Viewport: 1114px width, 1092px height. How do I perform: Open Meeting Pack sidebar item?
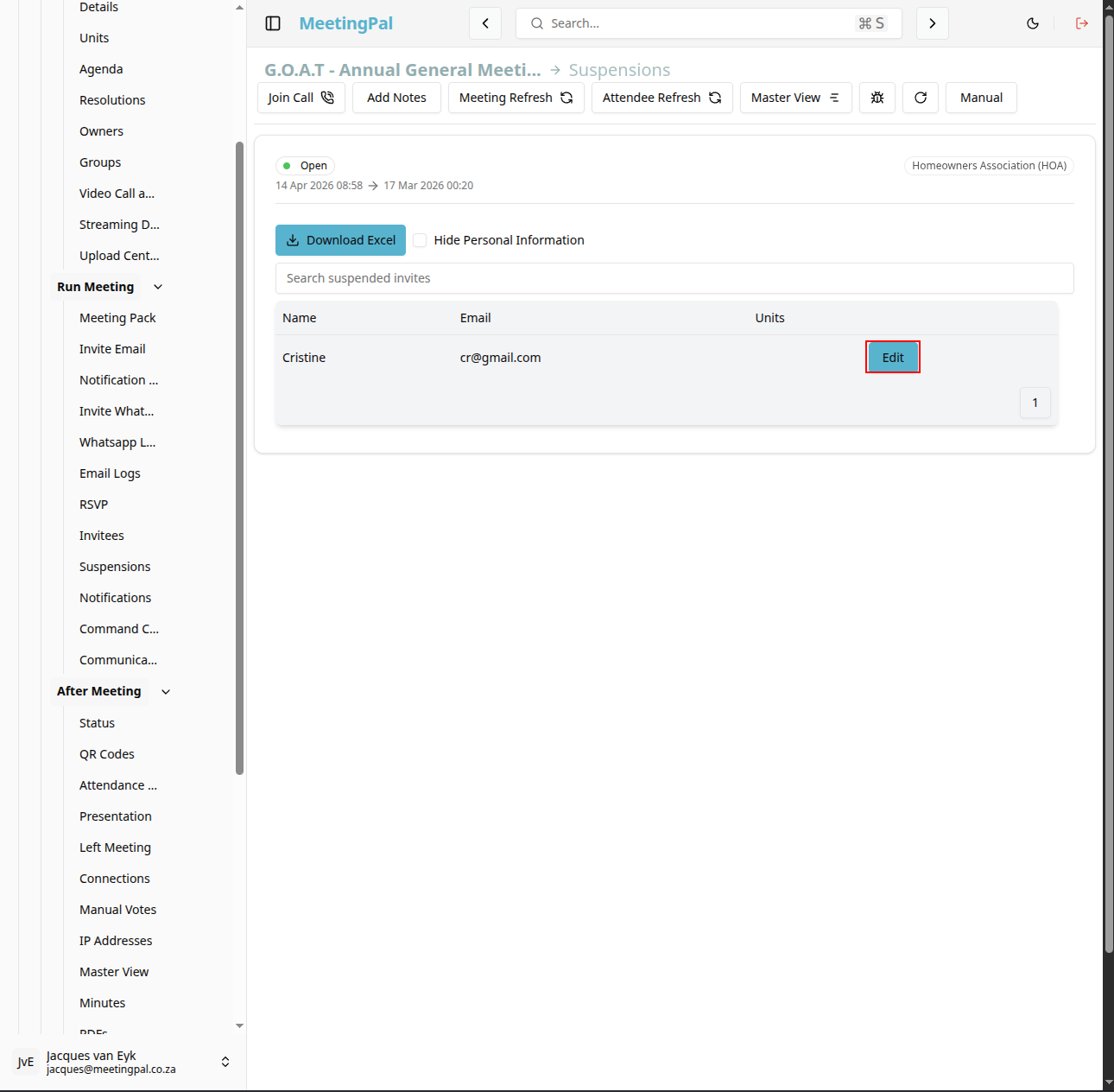[x=117, y=318]
